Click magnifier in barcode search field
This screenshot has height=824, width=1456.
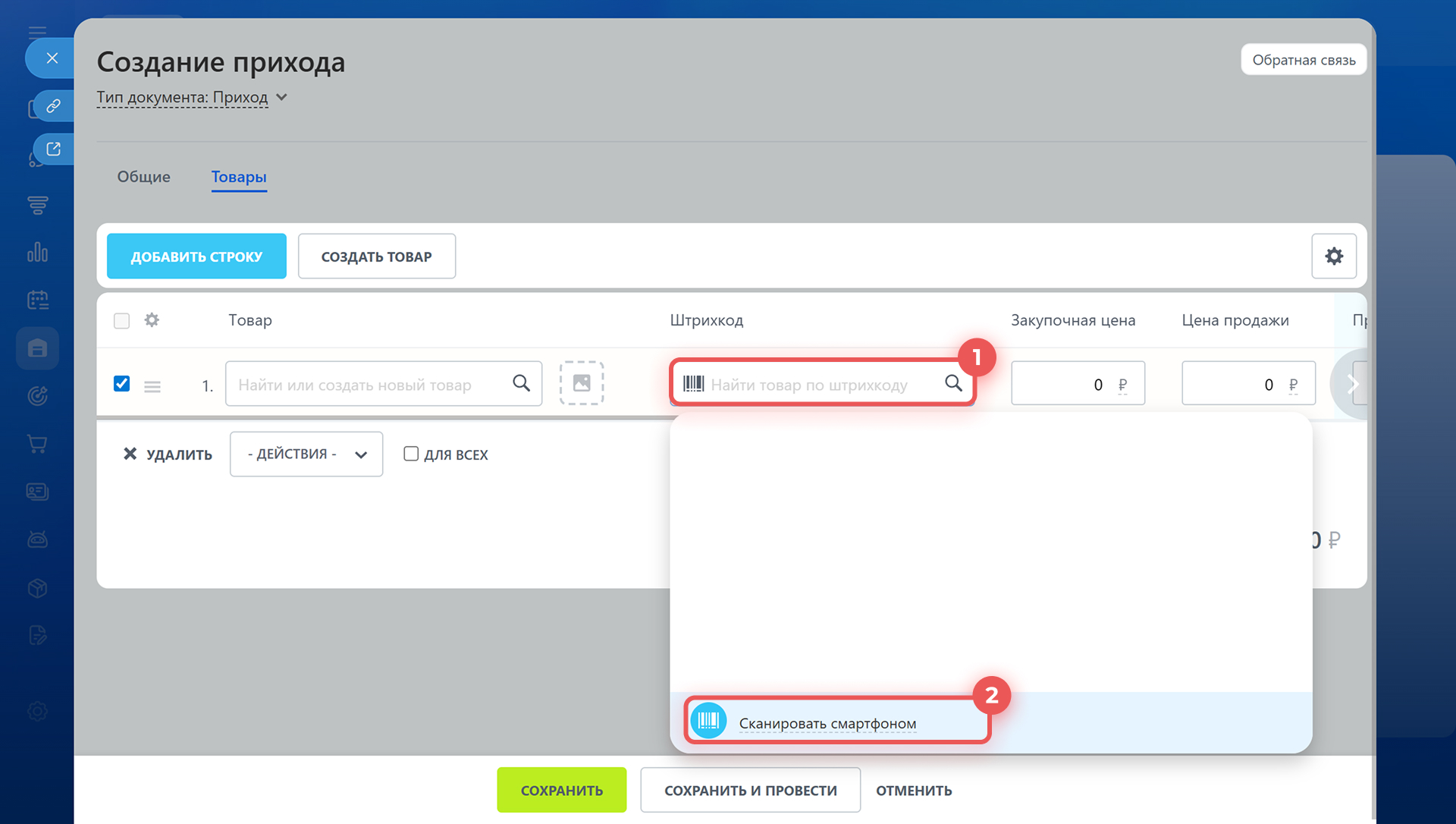pyautogui.click(x=953, y=383)
